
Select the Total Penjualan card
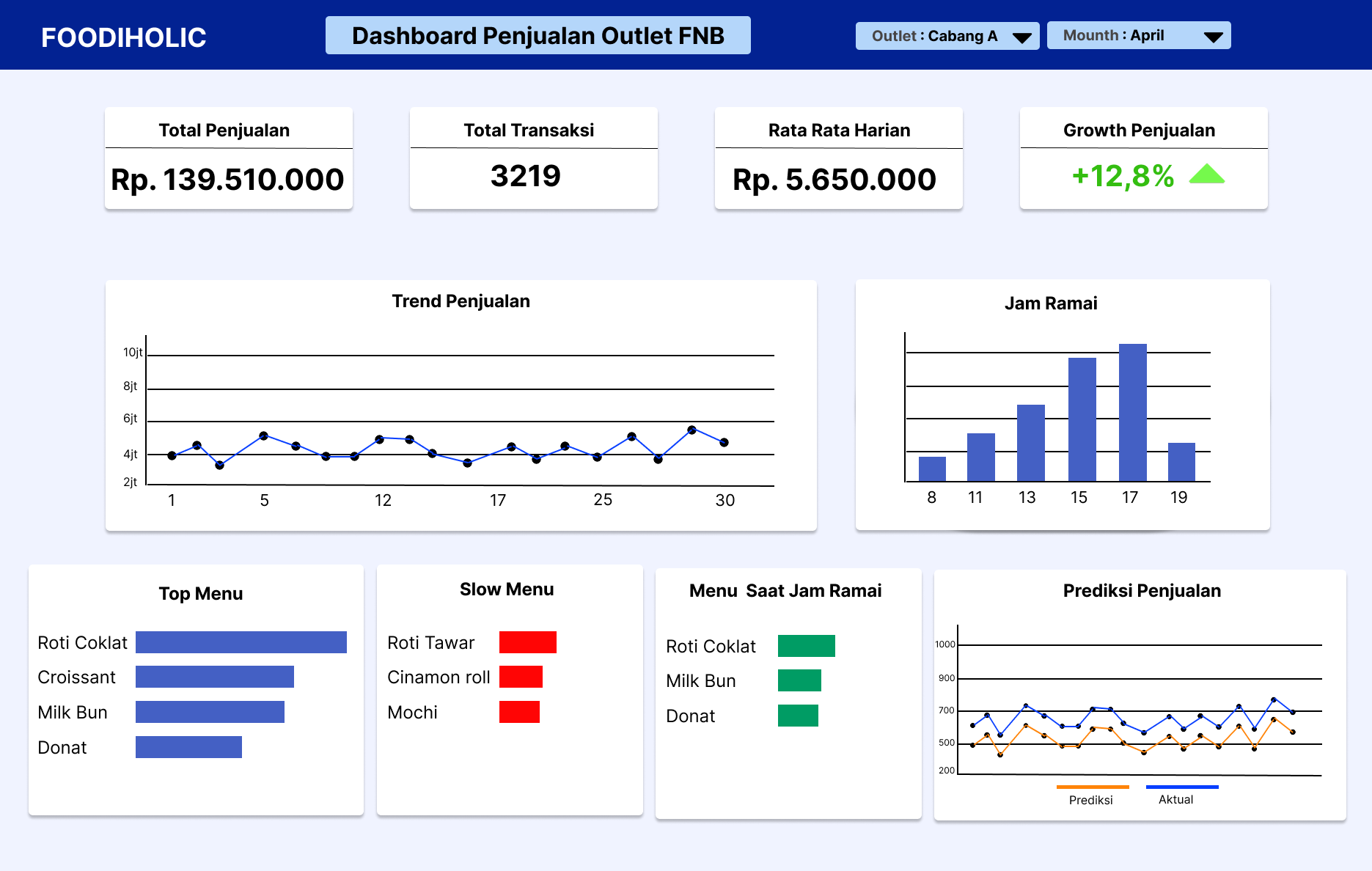point(228,158)
